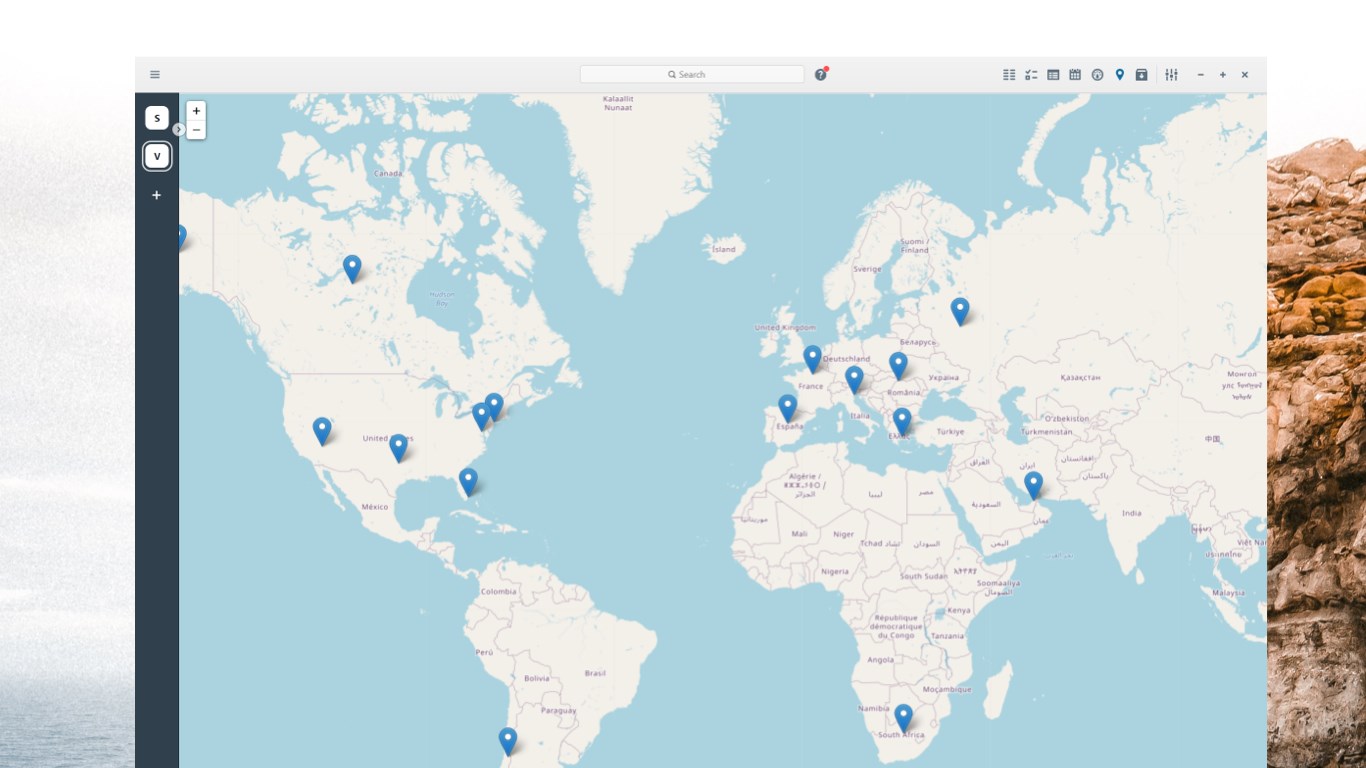This screenshot has width=1366, height=768.
Task: Expand the sidebar with chevron arrow
Action: pyautogui.click(x=179, y=129)
